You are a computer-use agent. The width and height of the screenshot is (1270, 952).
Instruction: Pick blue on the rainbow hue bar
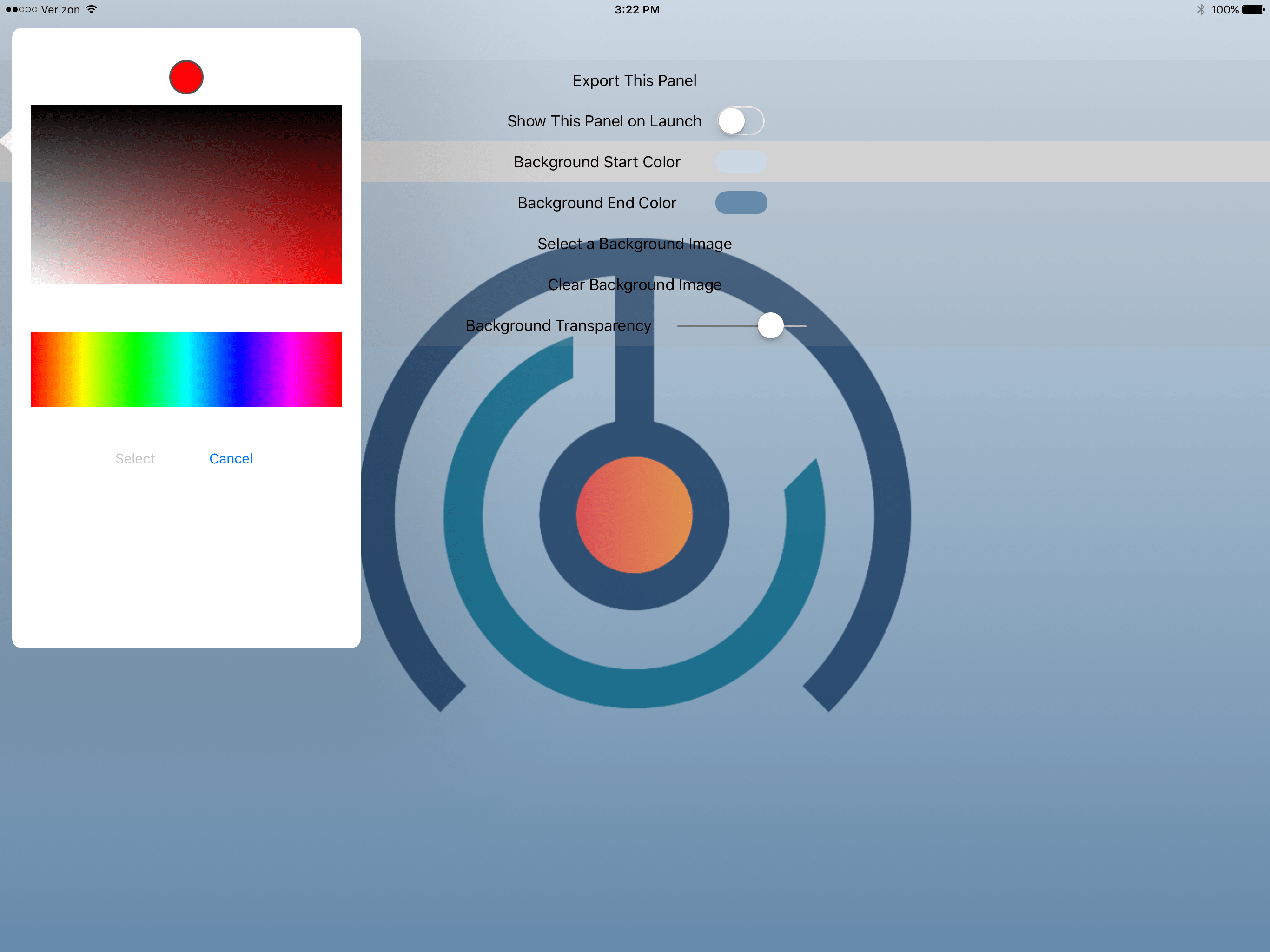tap(238, 369)
